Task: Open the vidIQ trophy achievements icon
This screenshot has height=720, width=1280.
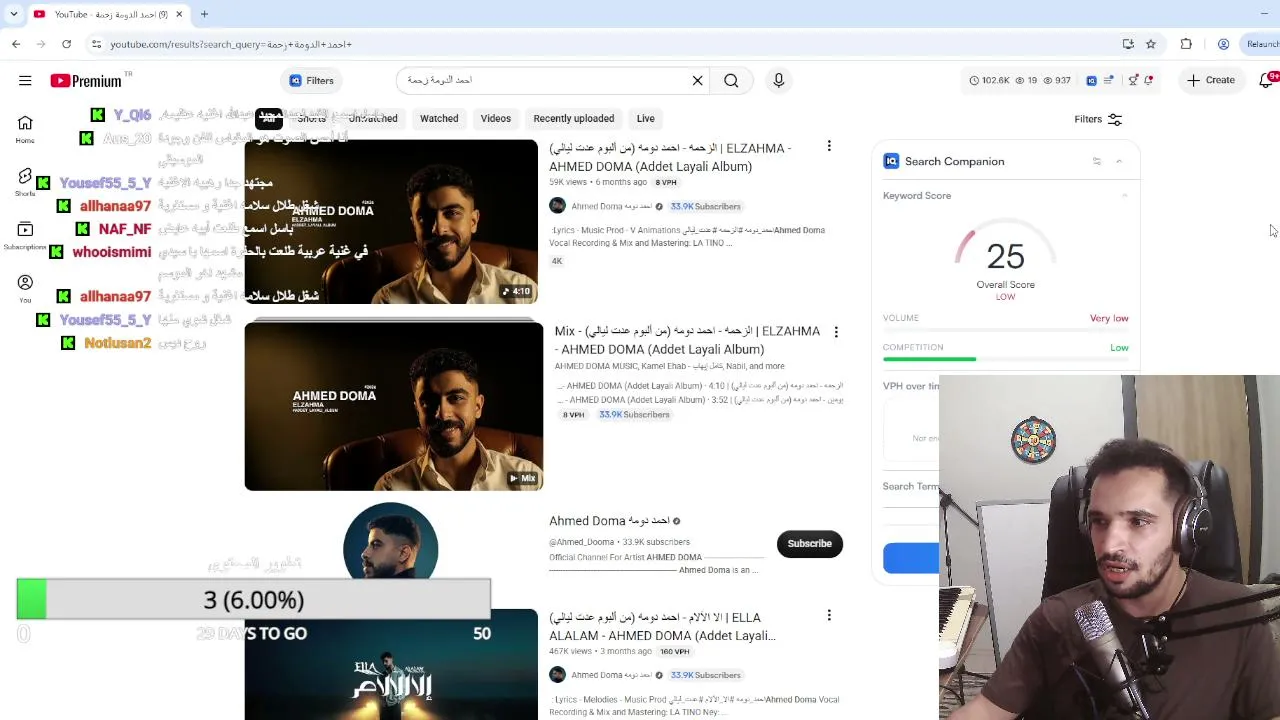Action: [x=1132, y=80]
